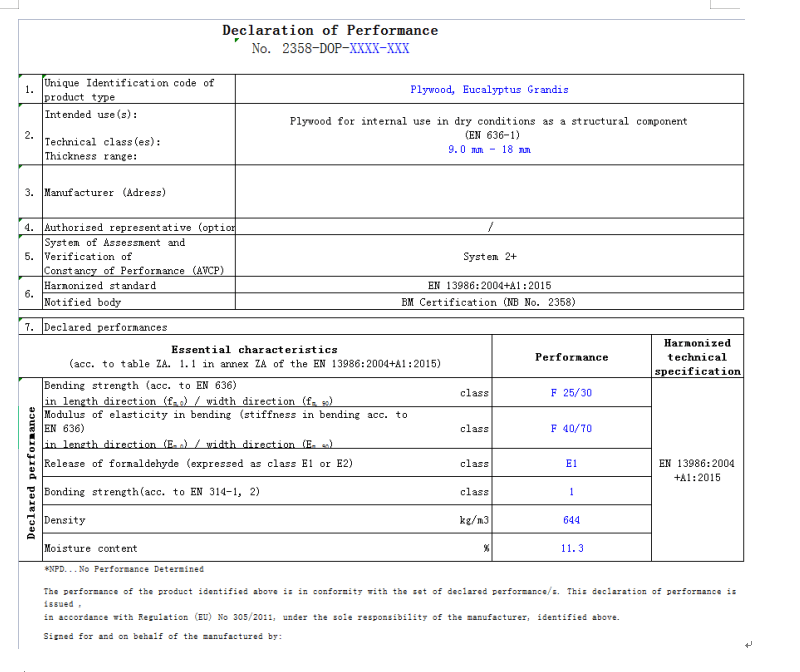Click the document number 2358-DOP-XXXX-XXX
This screenshot has height=672, width=800.
(330, 48)
